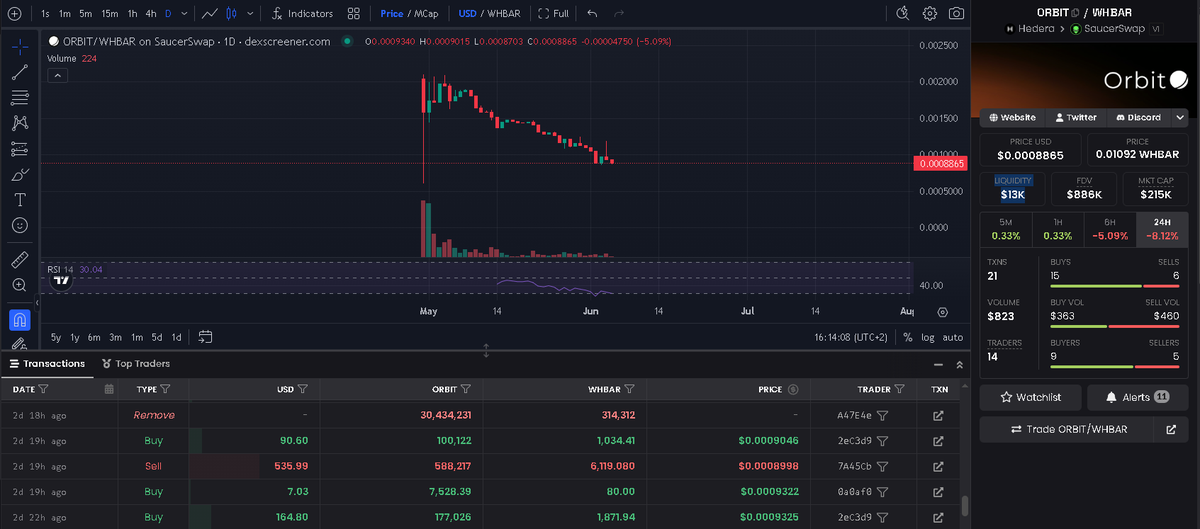Select the 1H timeframe stats
This screenshot has width=1200, height=529.
point(1058,229)
